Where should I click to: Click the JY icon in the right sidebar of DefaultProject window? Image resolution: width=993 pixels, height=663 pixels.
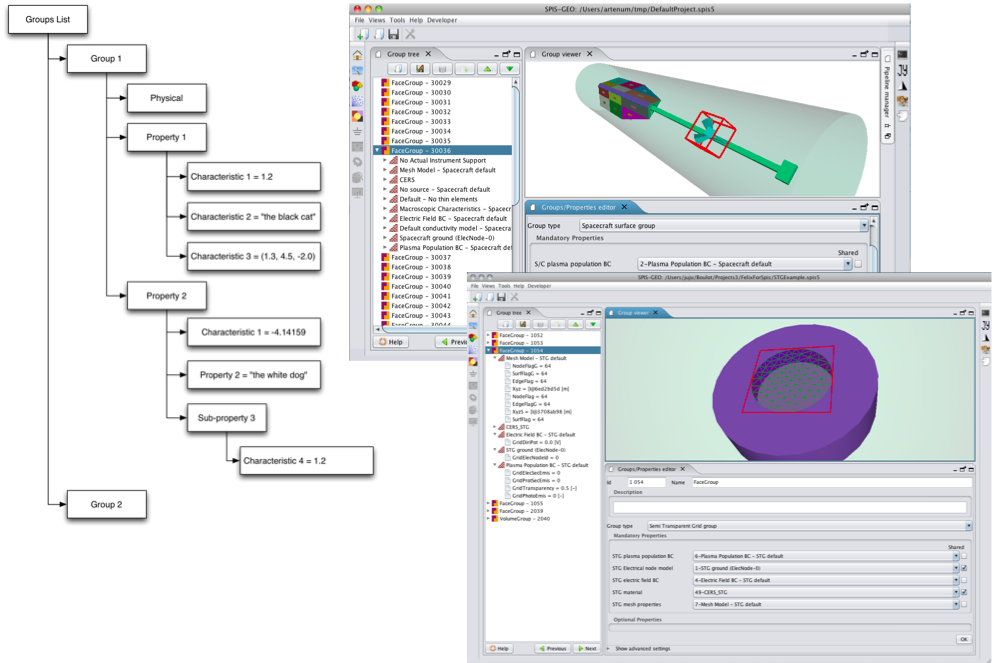pos(902,70)
